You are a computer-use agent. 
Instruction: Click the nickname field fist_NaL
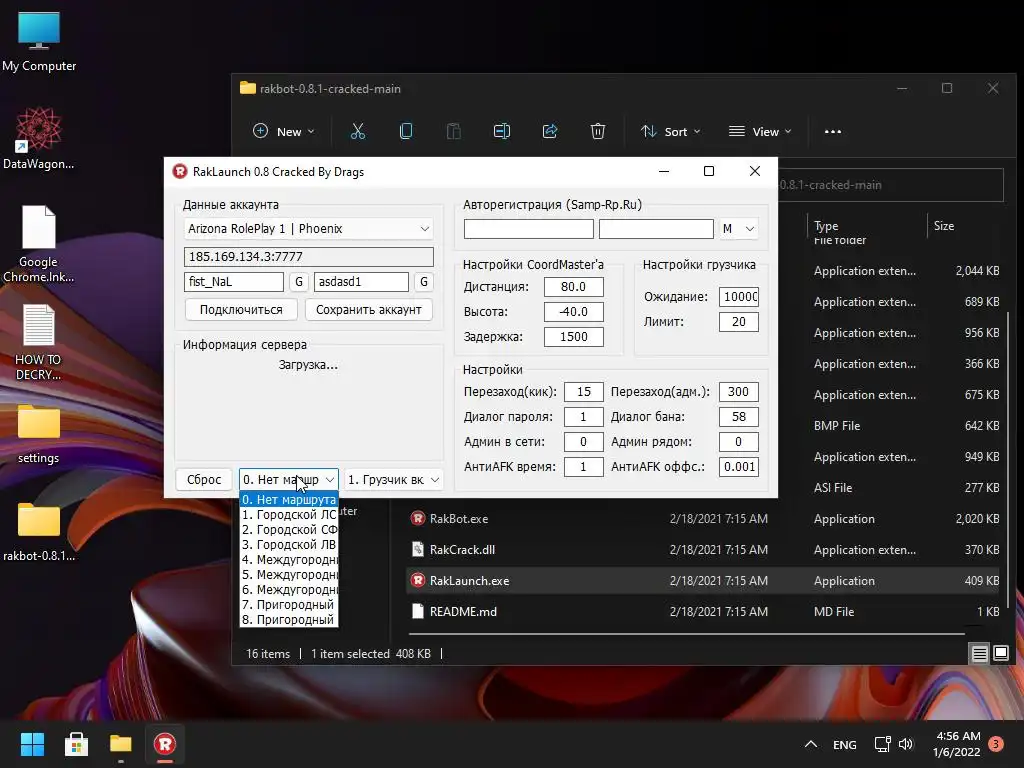coord(234,281)
